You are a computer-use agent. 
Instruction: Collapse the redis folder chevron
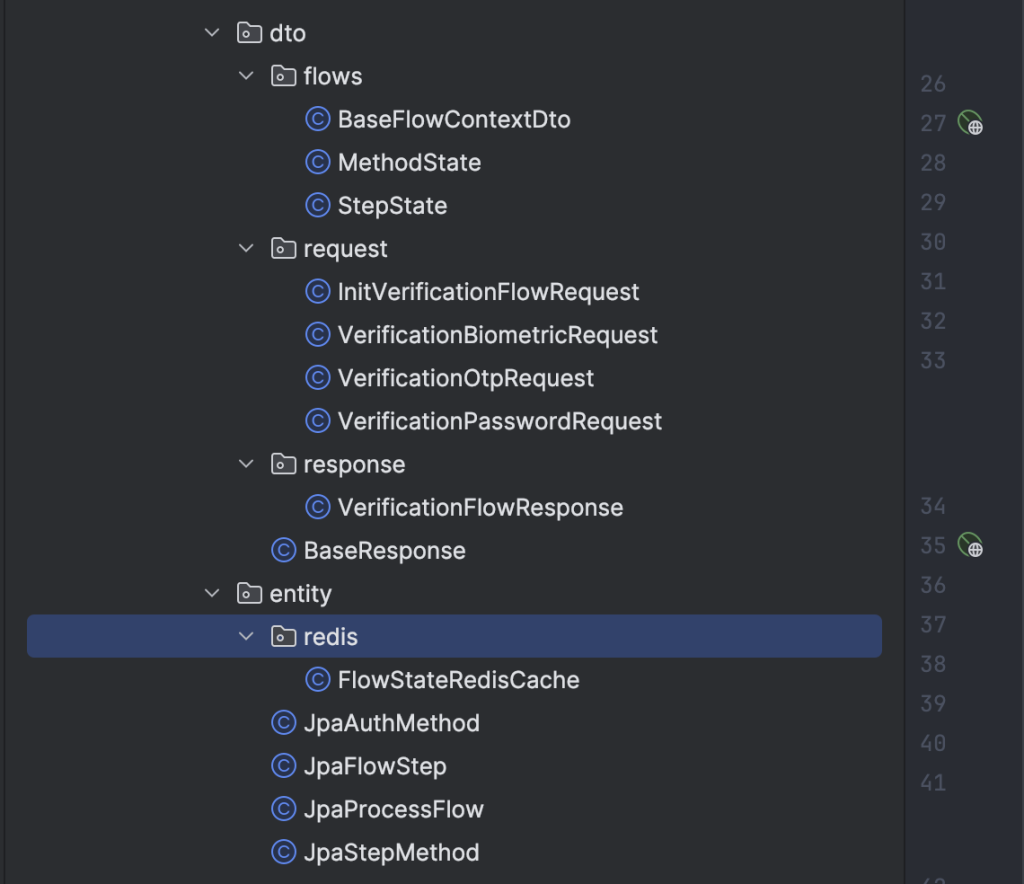(x=246, y=636)
